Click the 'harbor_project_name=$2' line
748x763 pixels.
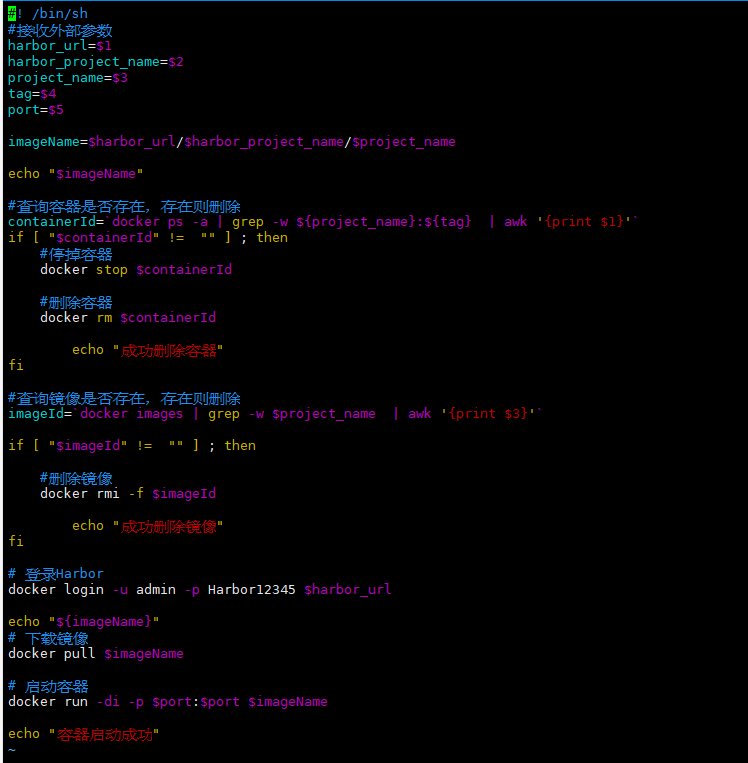click(x=96, y=62)
